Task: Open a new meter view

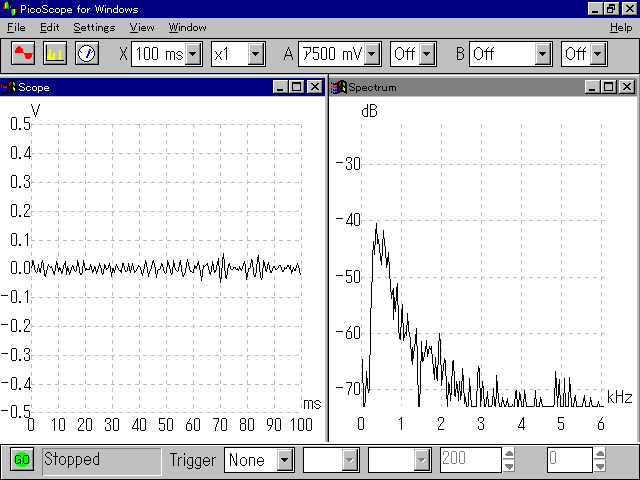Action: [86, 53]
